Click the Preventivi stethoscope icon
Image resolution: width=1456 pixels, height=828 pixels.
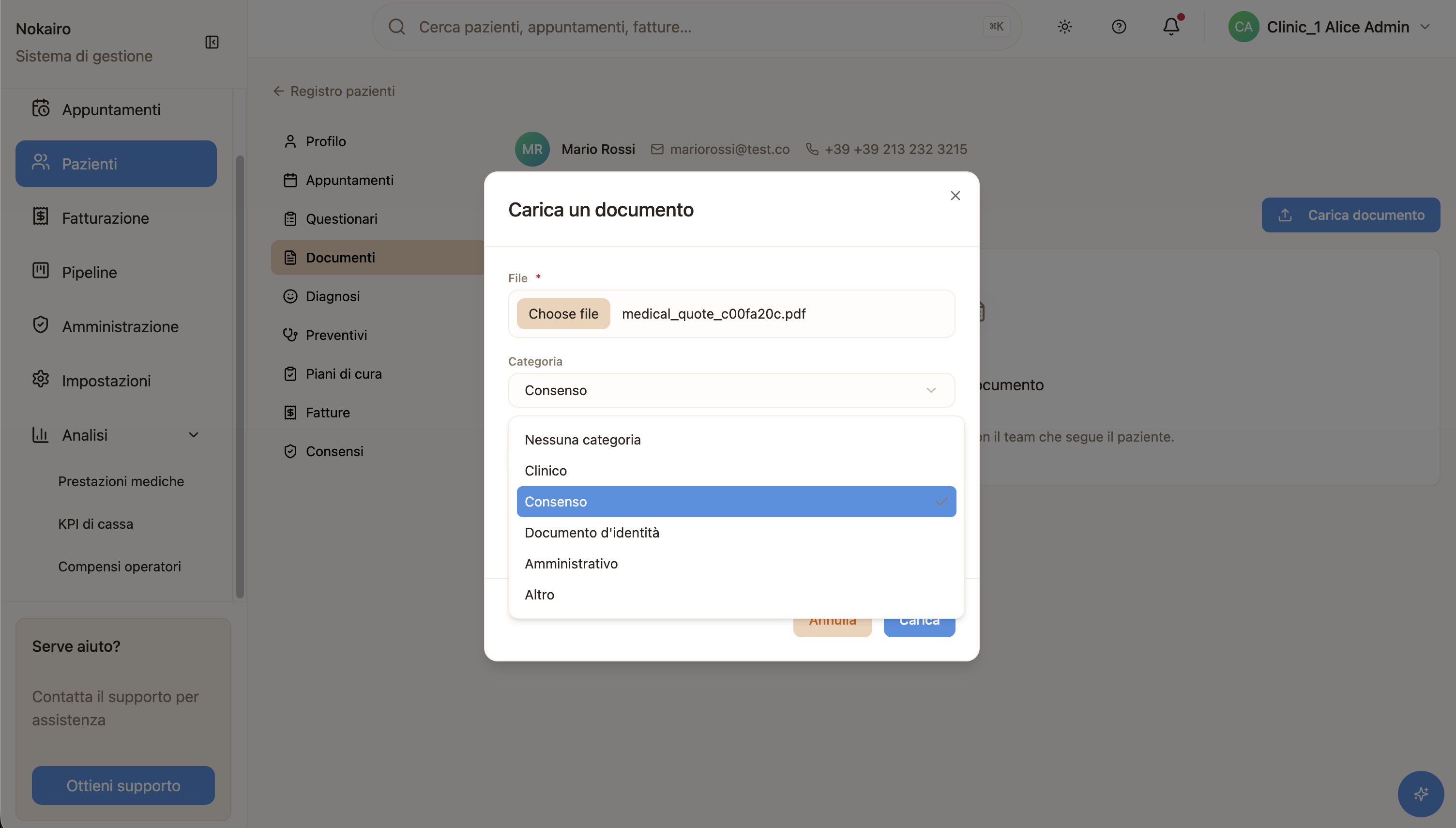[290, 335]
